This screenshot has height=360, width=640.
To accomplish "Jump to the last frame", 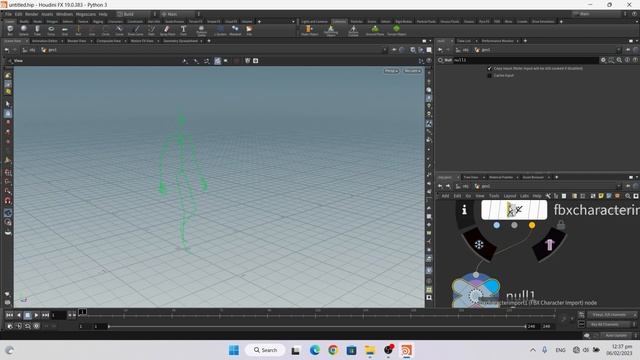I will tap(45, 315).
